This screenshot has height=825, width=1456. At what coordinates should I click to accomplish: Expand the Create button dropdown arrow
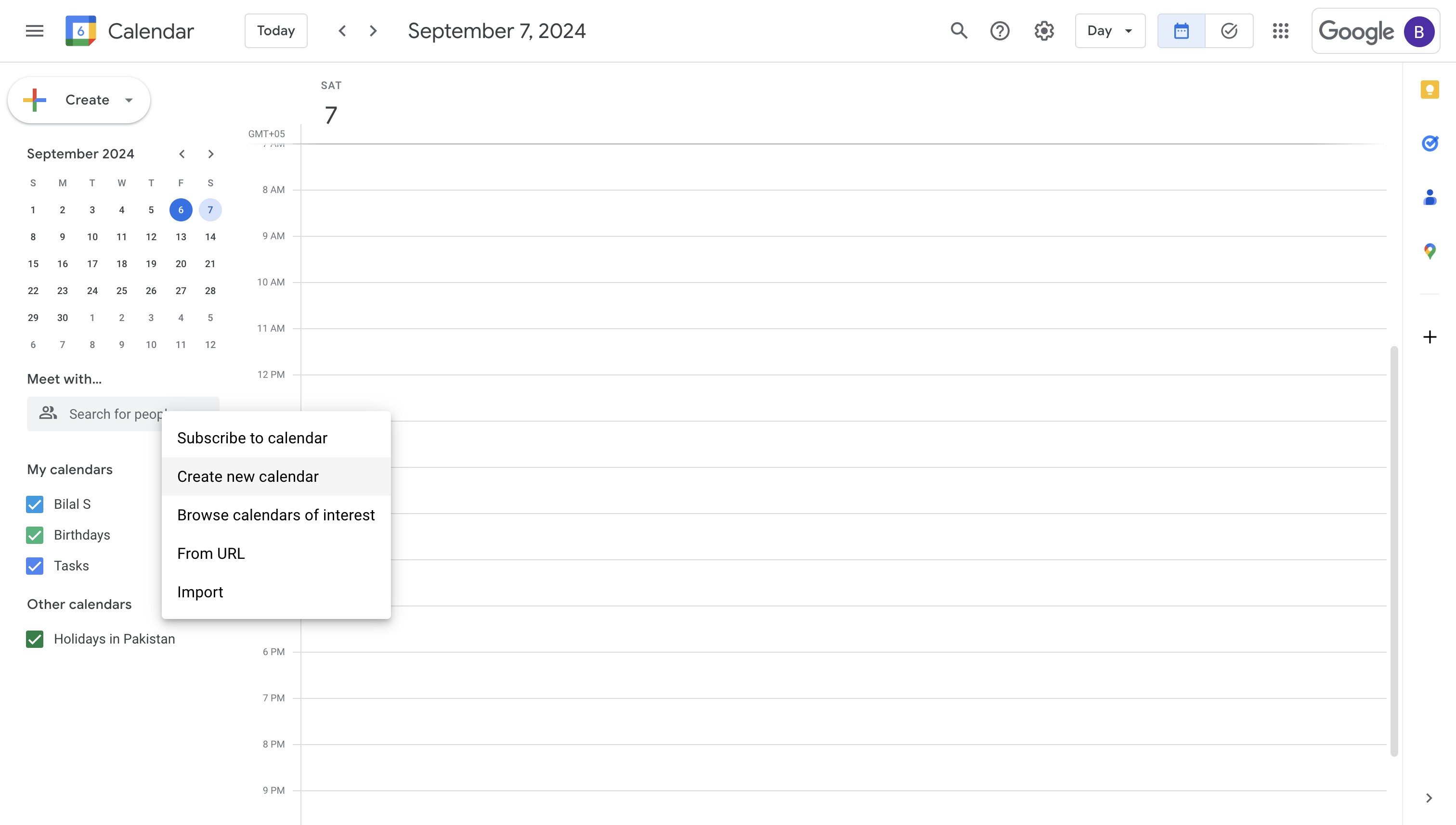coord(129,100)
